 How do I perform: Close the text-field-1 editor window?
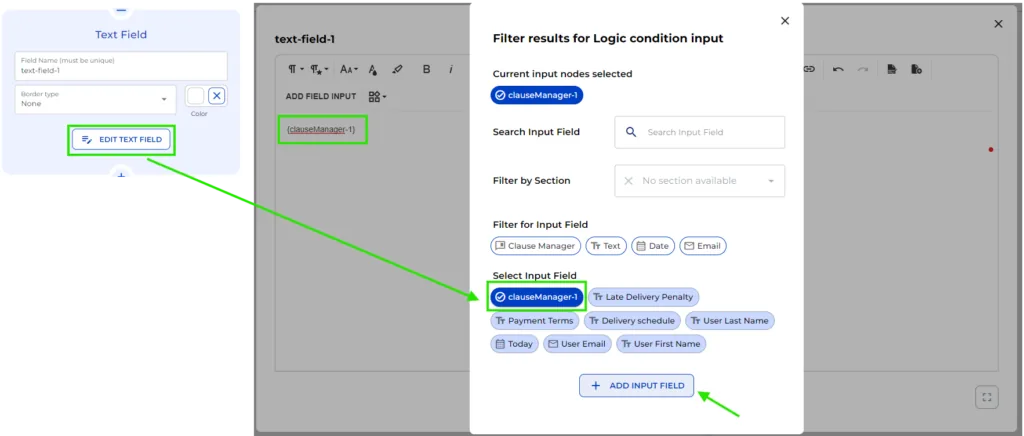click(998, 24)
